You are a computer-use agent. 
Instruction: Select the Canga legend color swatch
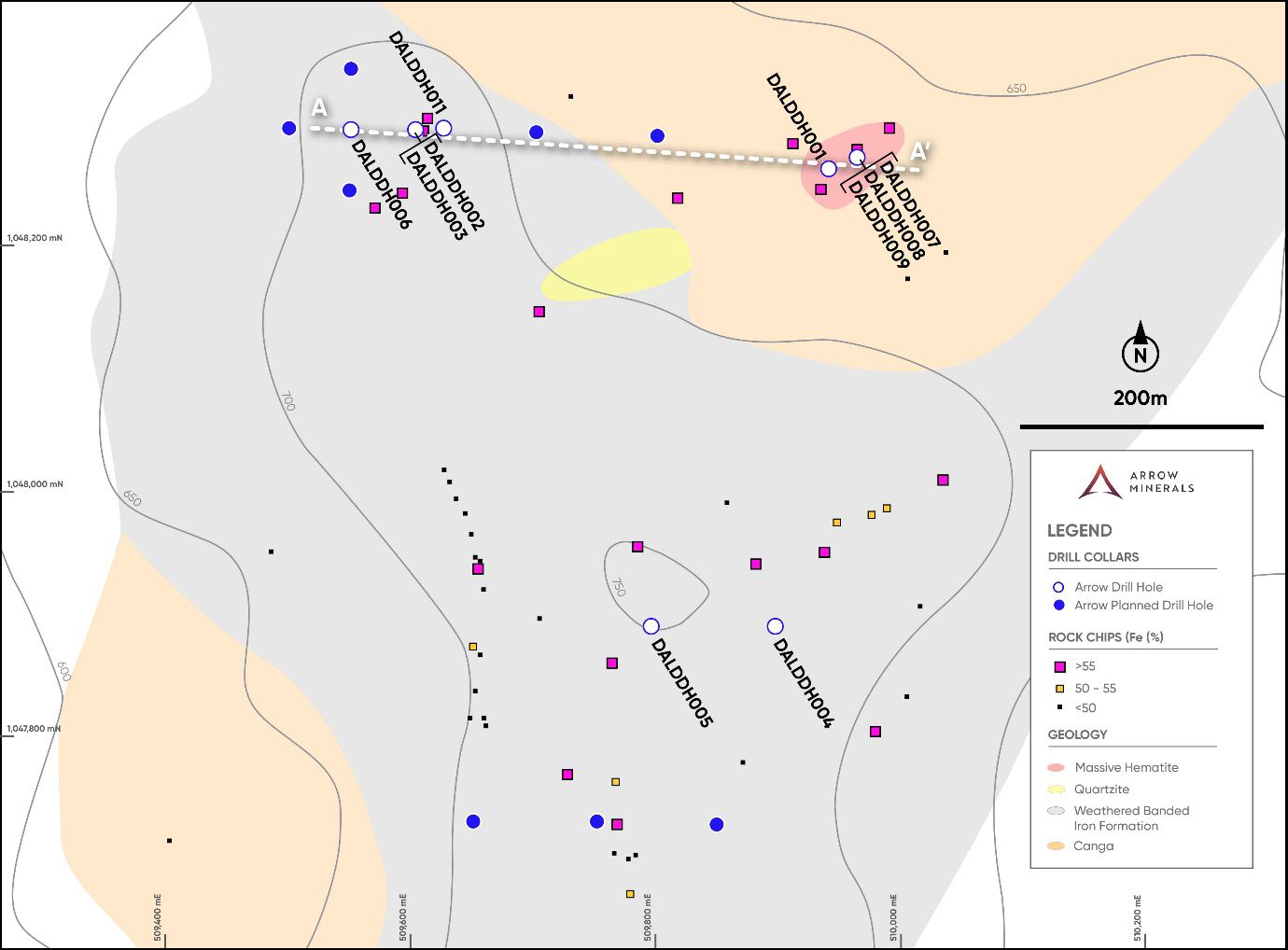1057,846
